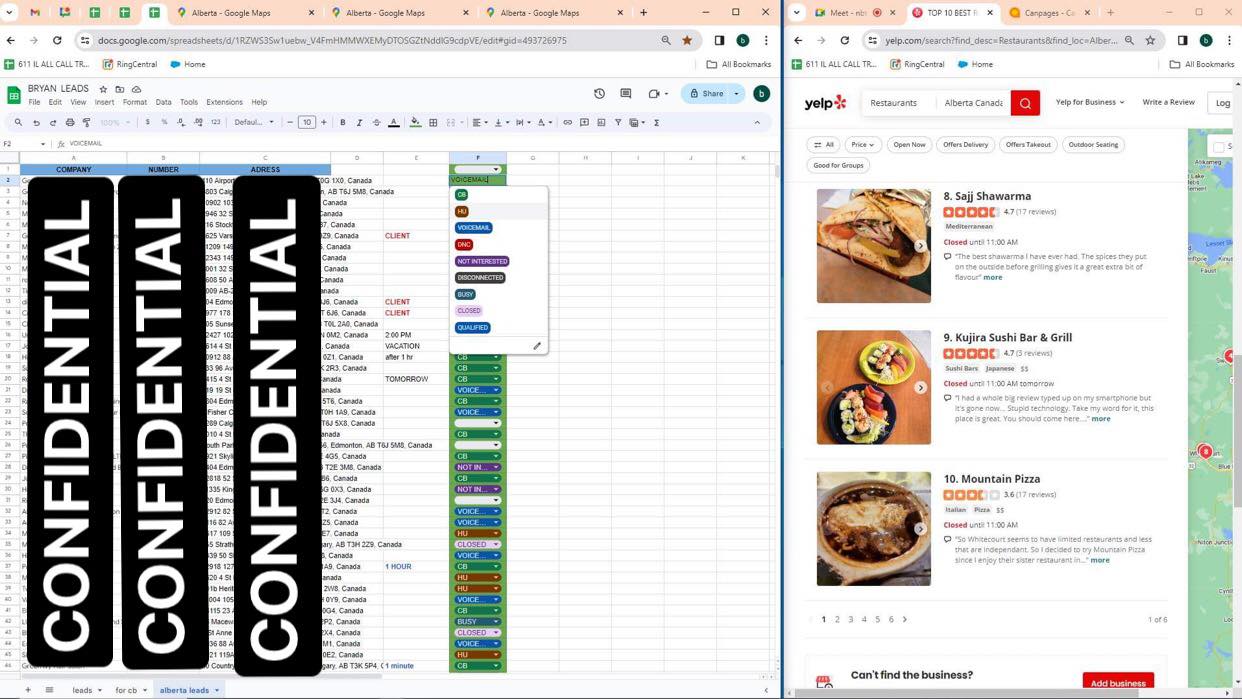Click the Yelp logo
The height and width of the screenshot is (699, 1242).
point(826,102)
